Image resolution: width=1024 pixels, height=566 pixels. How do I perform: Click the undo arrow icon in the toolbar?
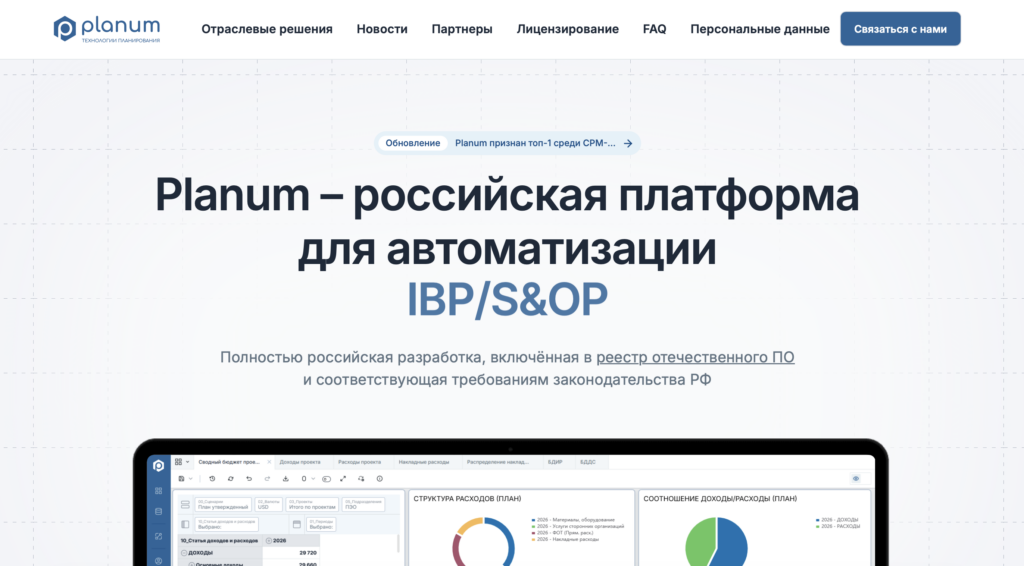(x=249, y=479)
